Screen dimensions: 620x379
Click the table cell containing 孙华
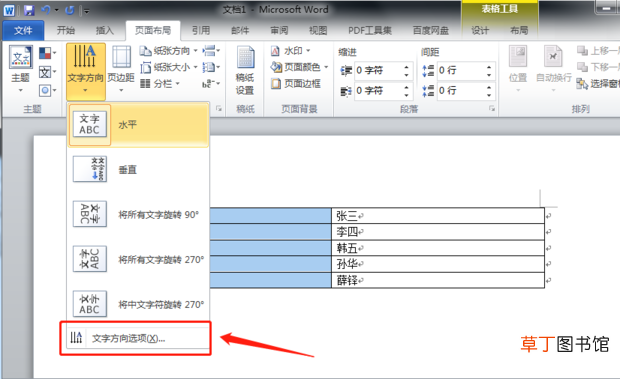point(438,264)
